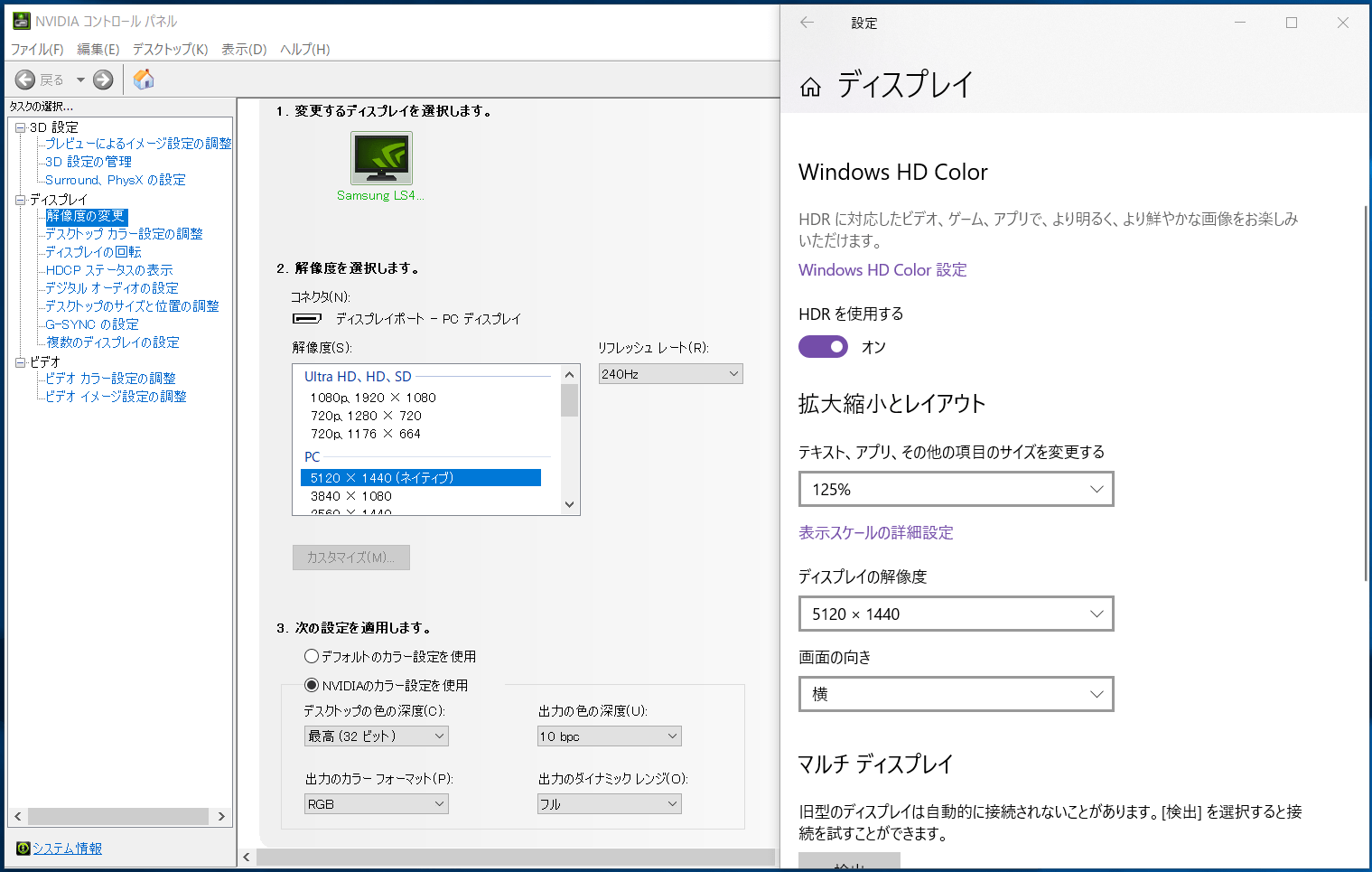Open ビデオ カラー設定の調整
1372x872 pixels.
pyautogui.click(x=110, y=379)
